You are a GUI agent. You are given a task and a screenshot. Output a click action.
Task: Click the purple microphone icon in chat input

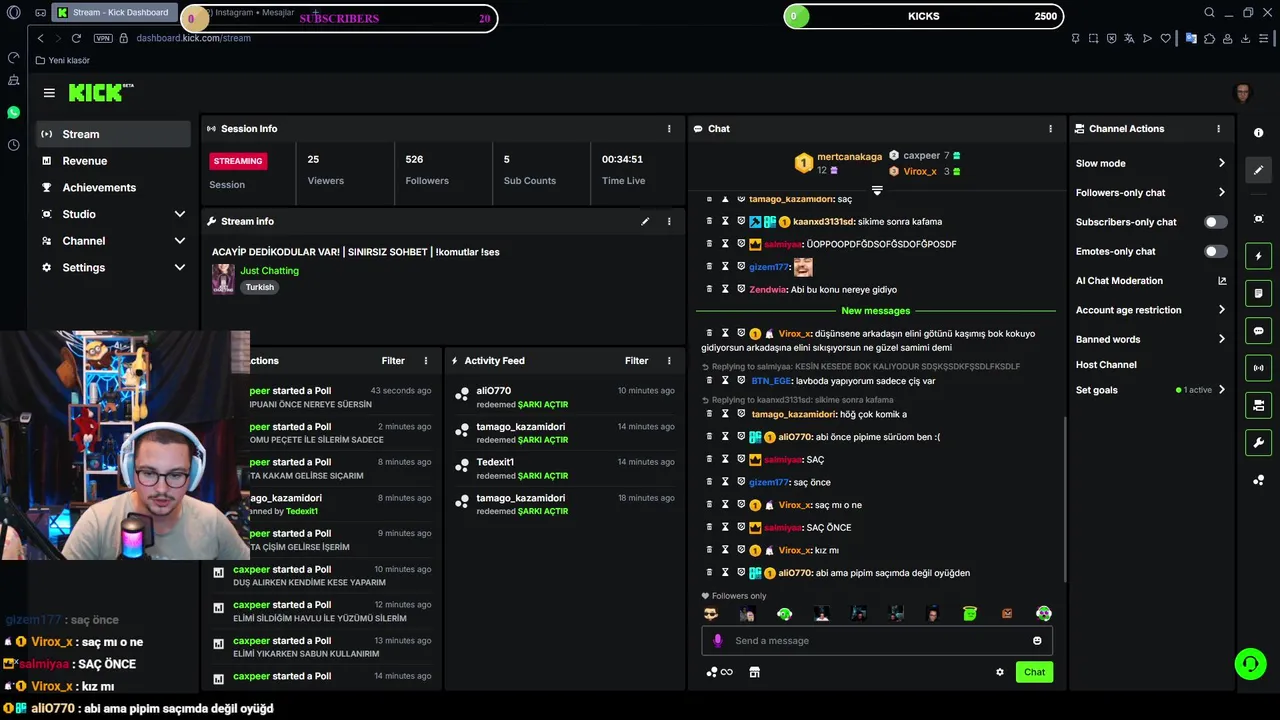[x=717, y=641]
